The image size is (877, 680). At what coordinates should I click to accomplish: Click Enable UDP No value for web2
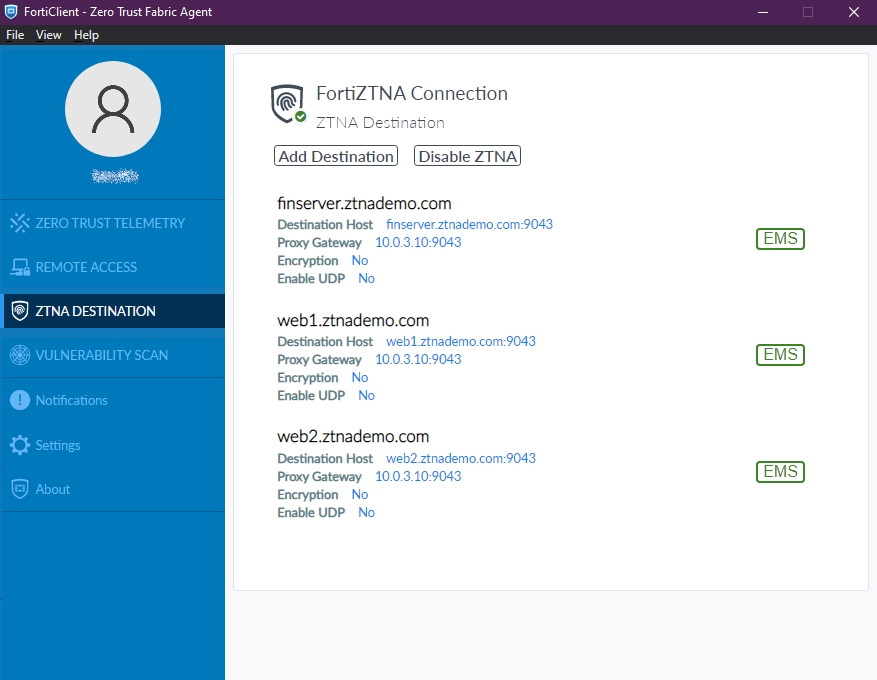tap(366, 512)
